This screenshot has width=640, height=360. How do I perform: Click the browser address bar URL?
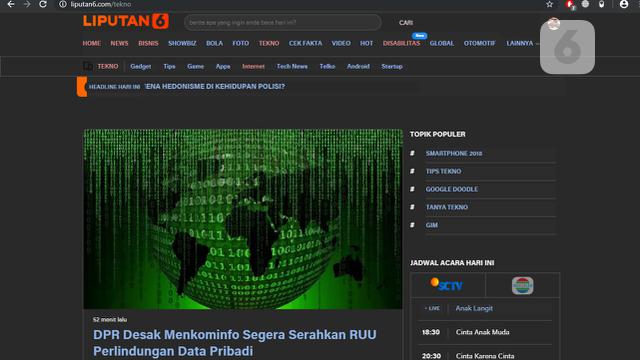point(101,4)
